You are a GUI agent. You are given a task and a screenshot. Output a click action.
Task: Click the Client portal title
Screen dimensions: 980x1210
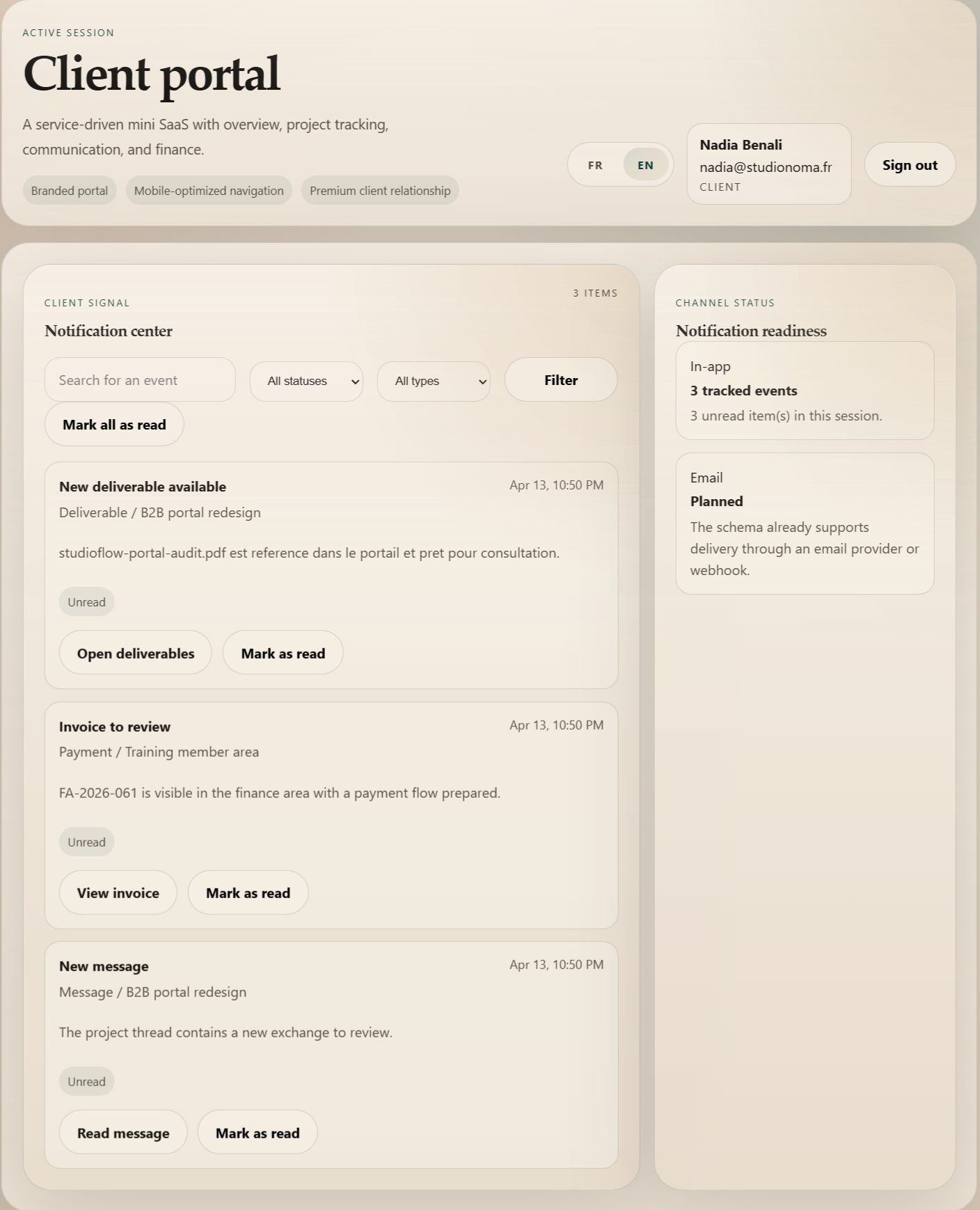click(x=152, y=74)
